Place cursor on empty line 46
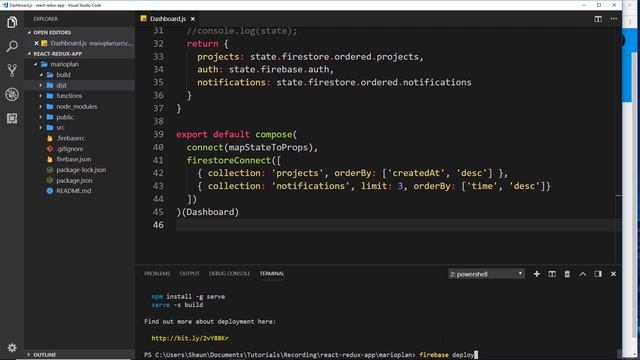Viewport: 640px width, 360px height. [x=398, y=225]
